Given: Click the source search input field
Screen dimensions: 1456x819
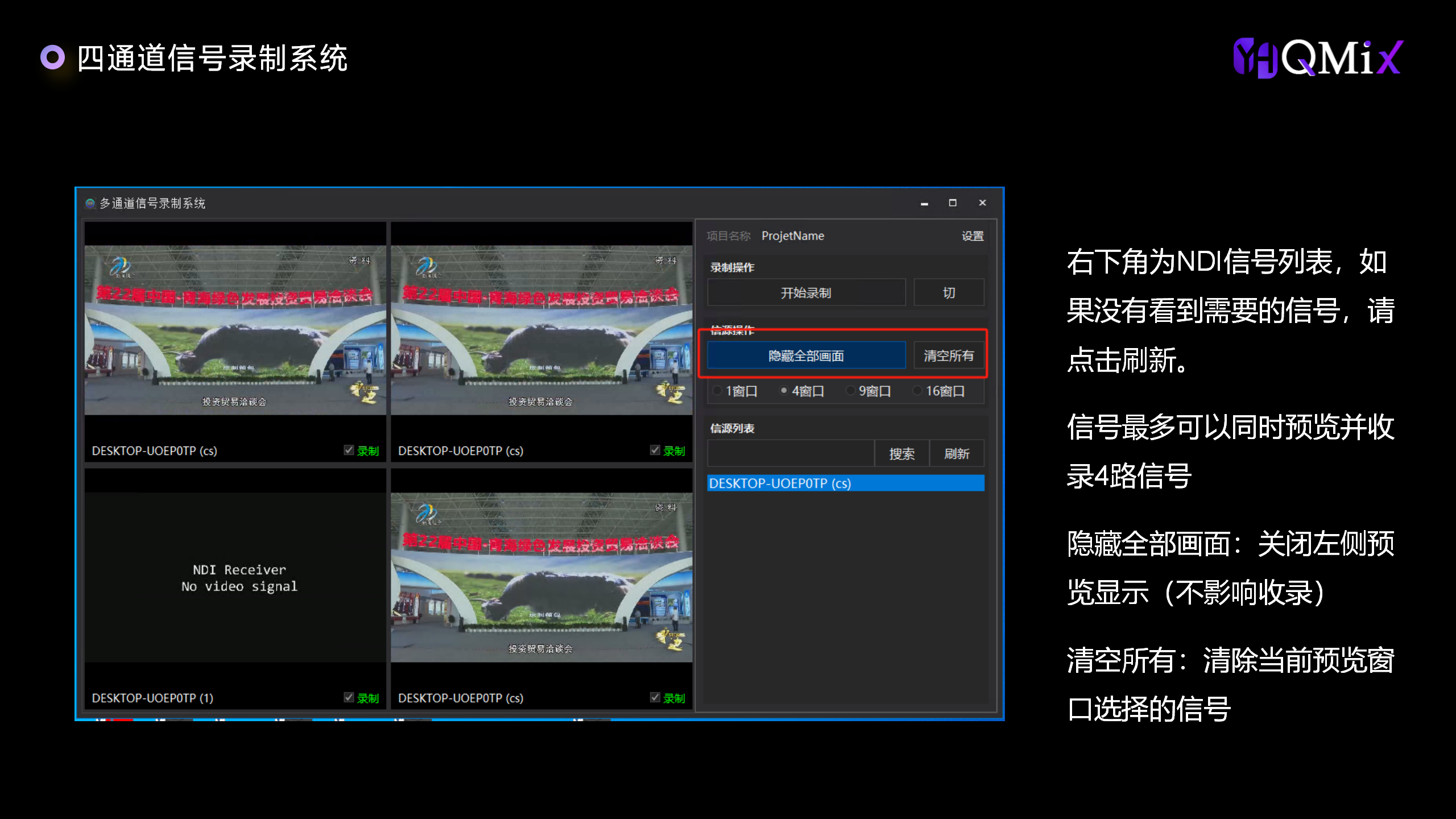Looking at the screenshot, I should (x=790, y=453).
